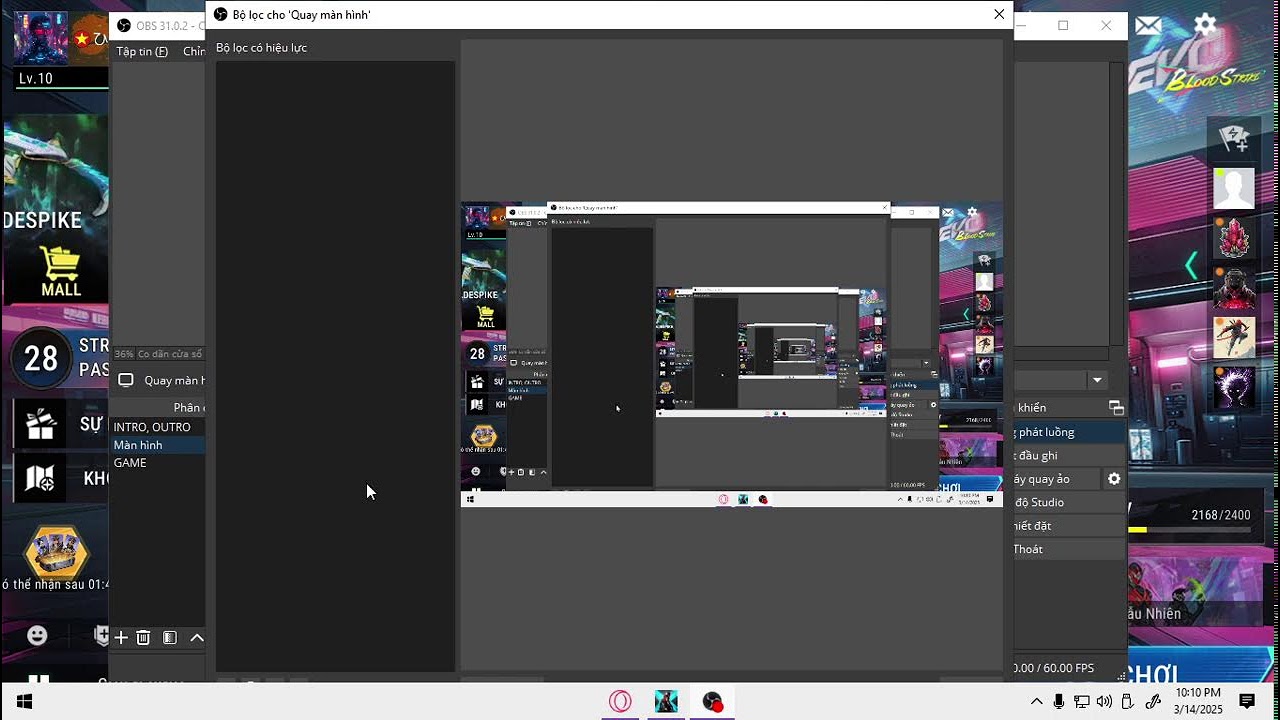The image size is (1280, 720).
Task: Click the player avatar at top left
Action: [x=41, y=38]
